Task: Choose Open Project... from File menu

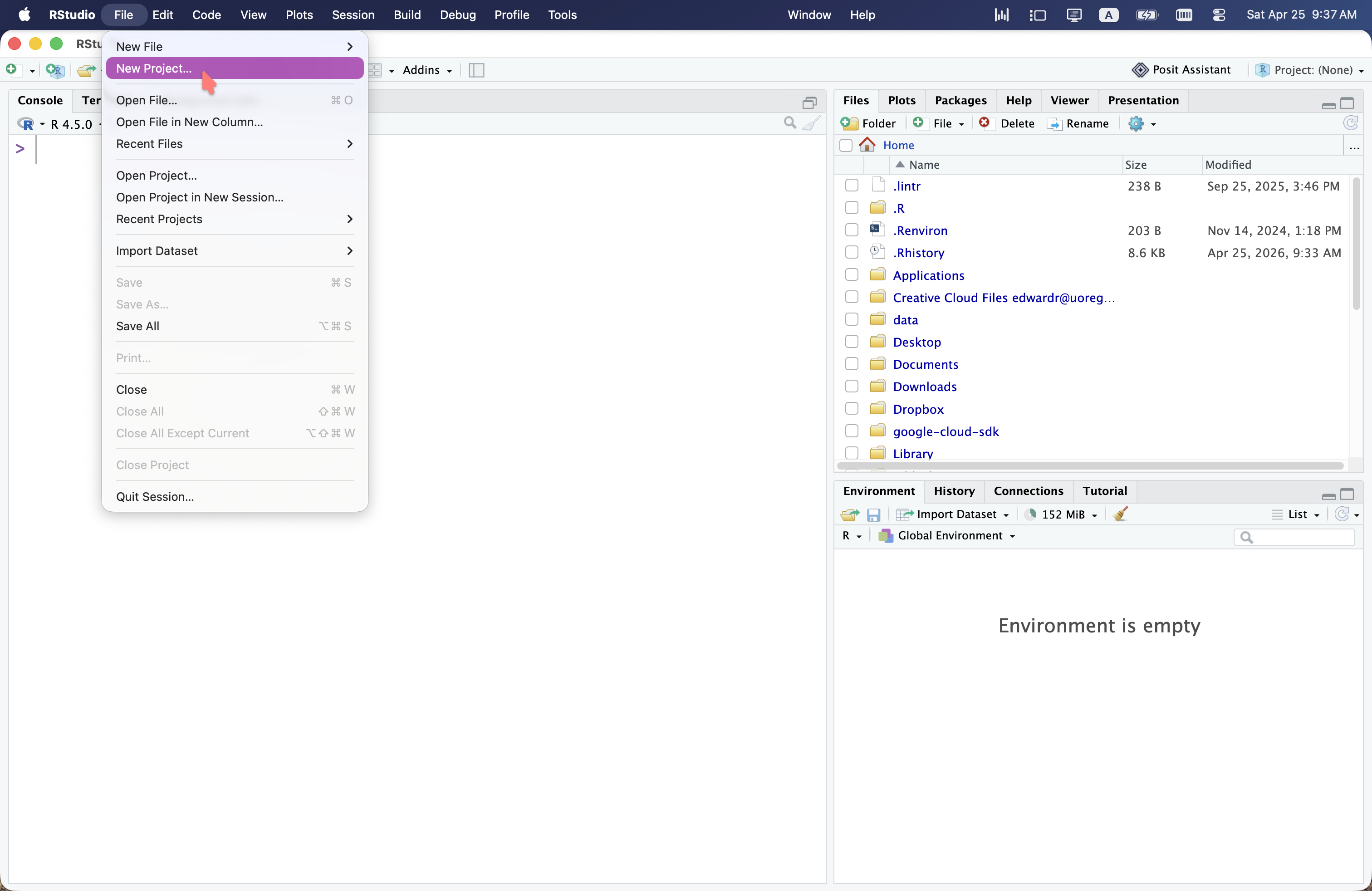Action: tap(156, 175)
